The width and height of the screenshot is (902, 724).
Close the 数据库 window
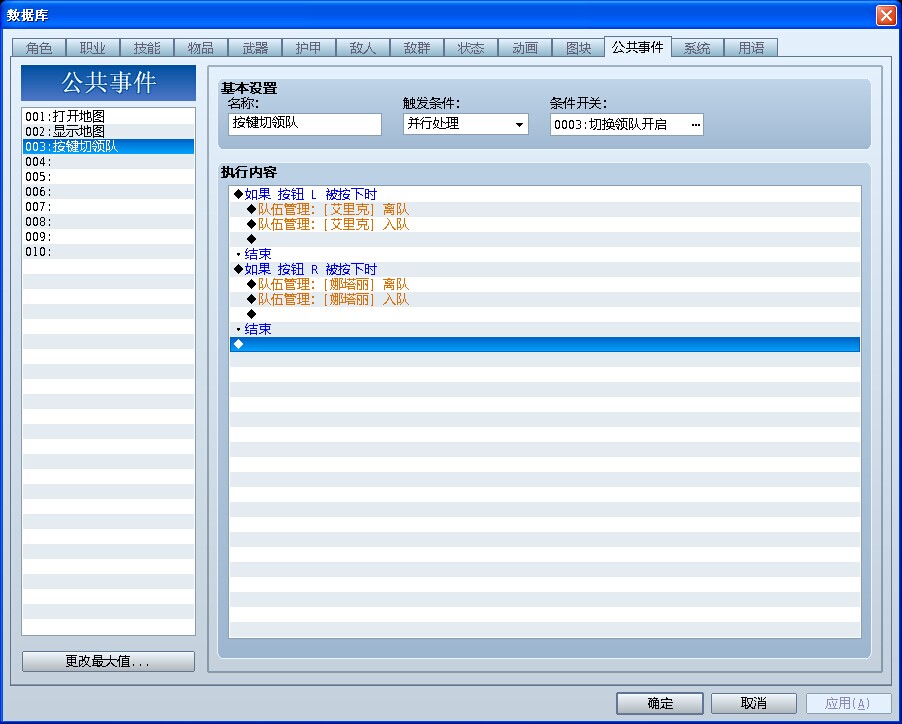[886, 16]
